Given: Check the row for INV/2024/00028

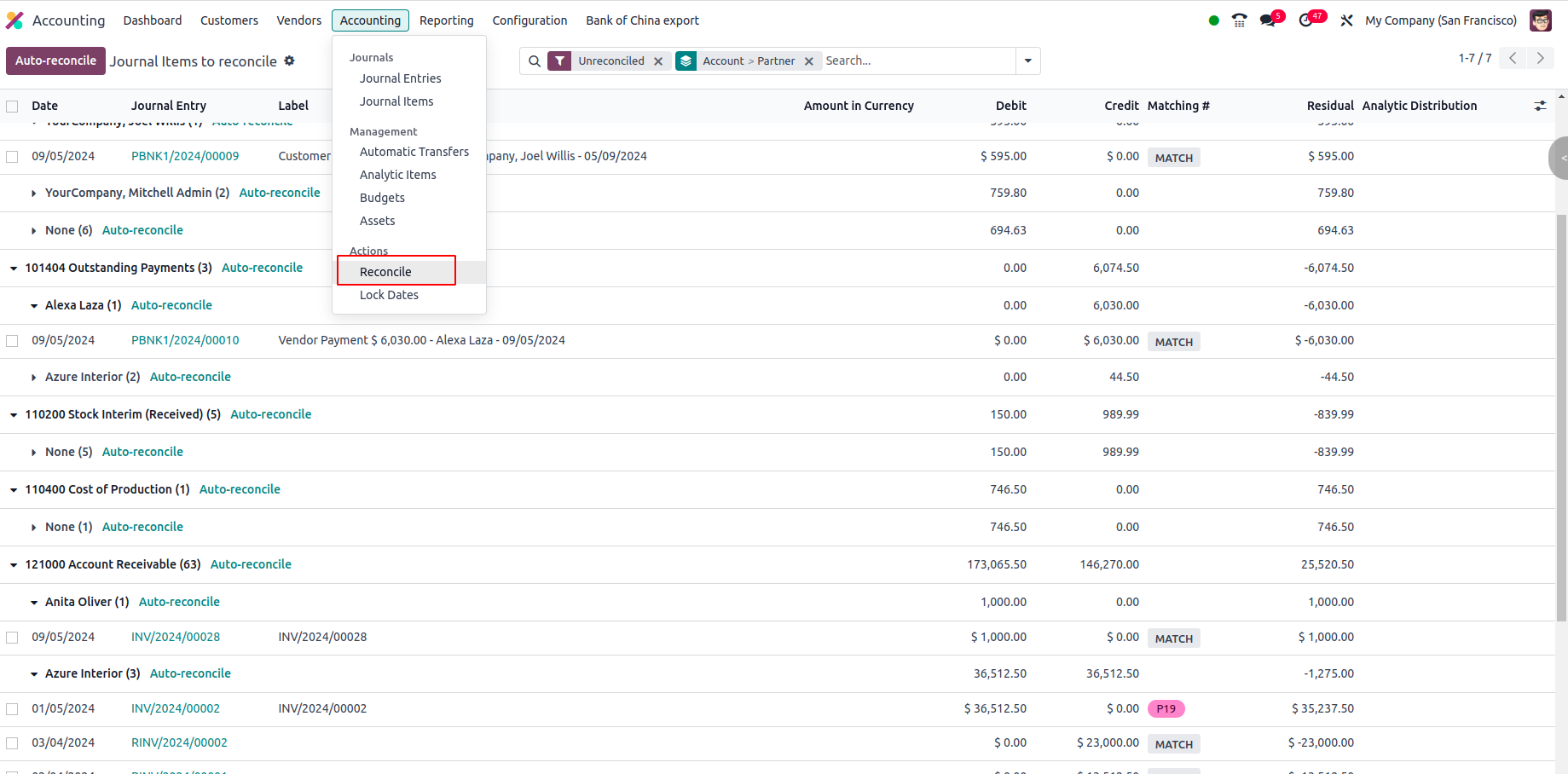Looking at the screenshot, I should tap(12, 638).
